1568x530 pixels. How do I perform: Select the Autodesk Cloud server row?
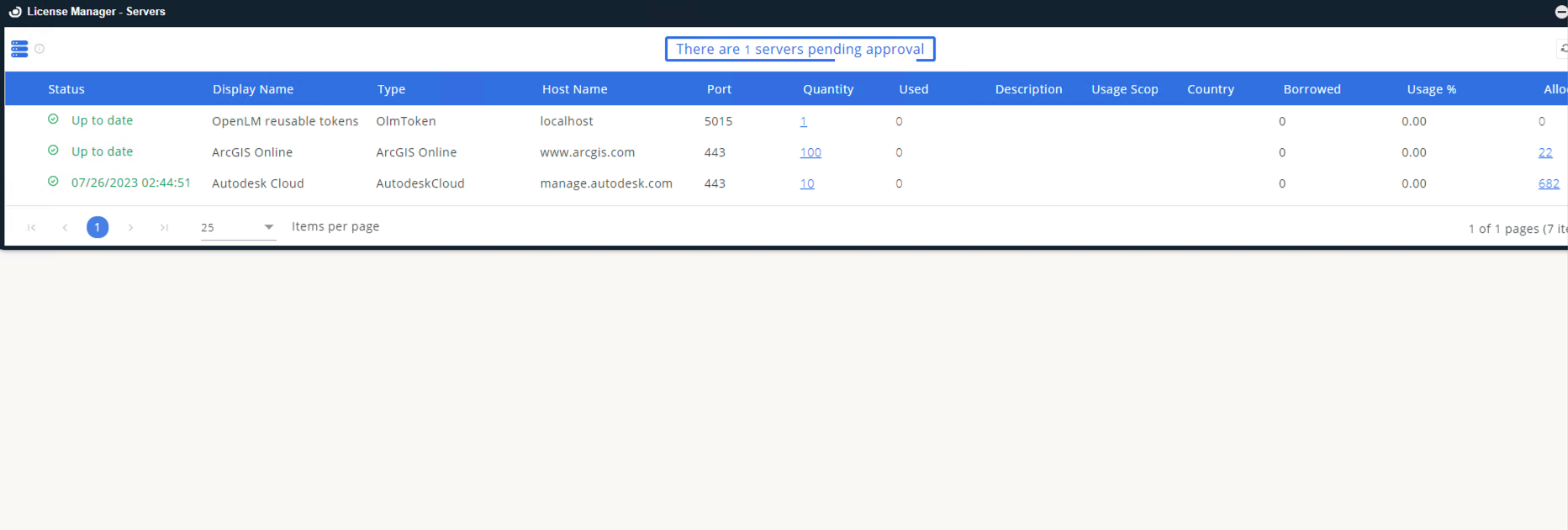tap(257, 183)
